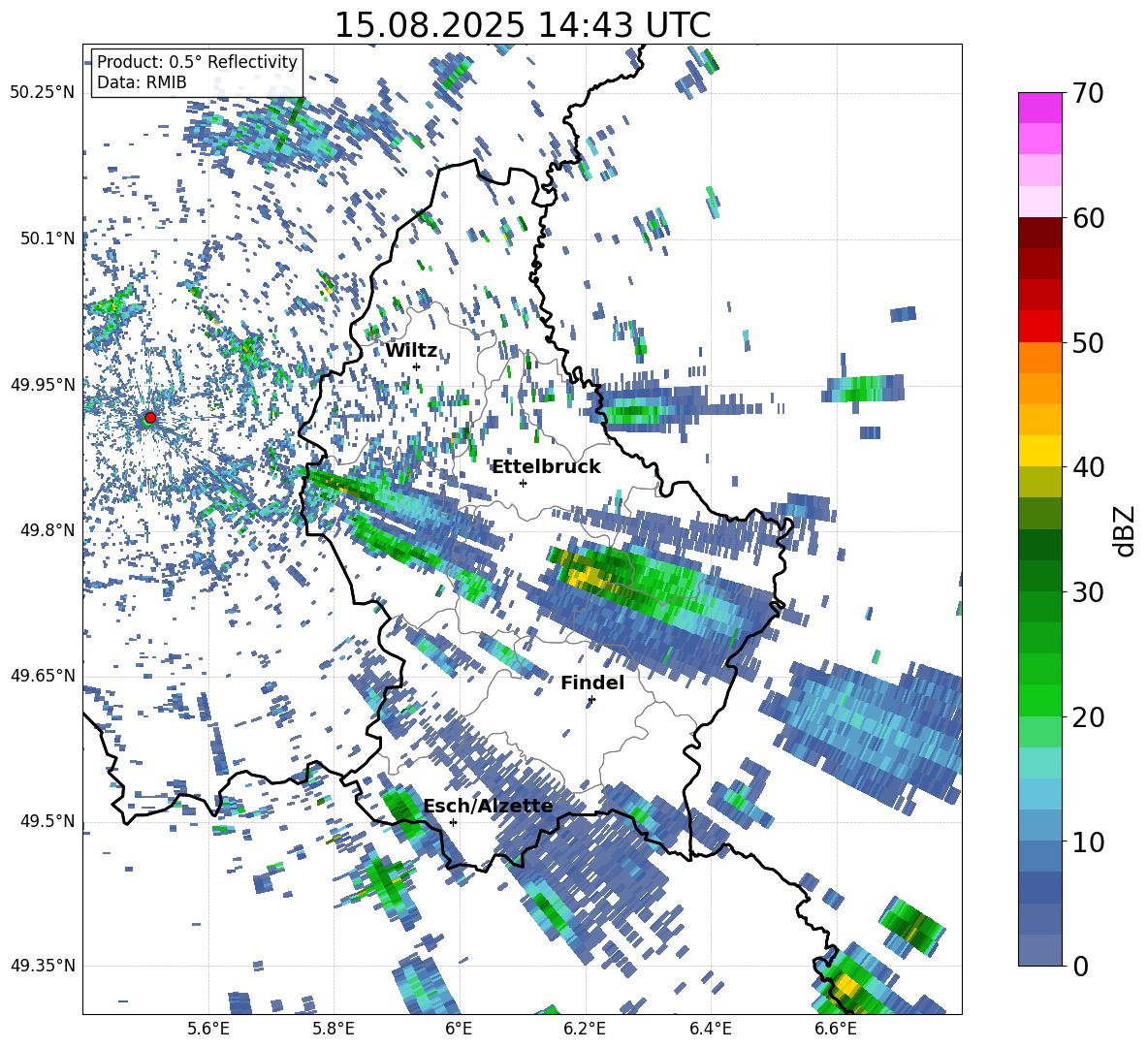
Task: Click the Product: 0.5° Reflectivity text
Action: pos(197,61)
